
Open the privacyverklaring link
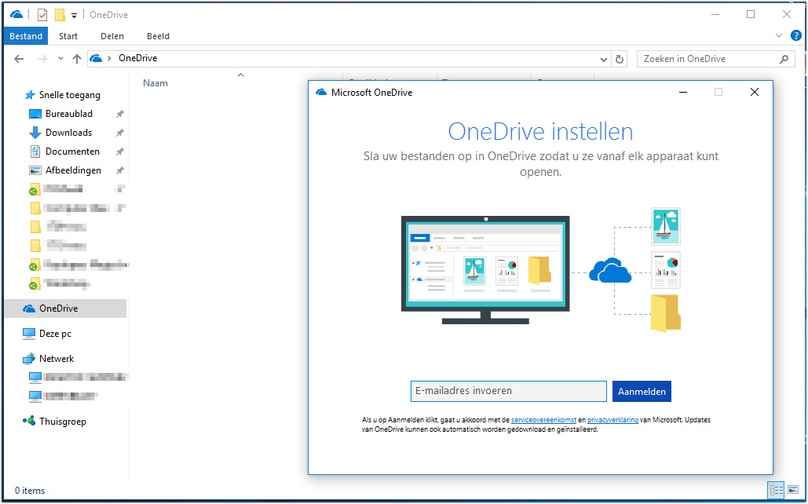[x=613, y=420]
